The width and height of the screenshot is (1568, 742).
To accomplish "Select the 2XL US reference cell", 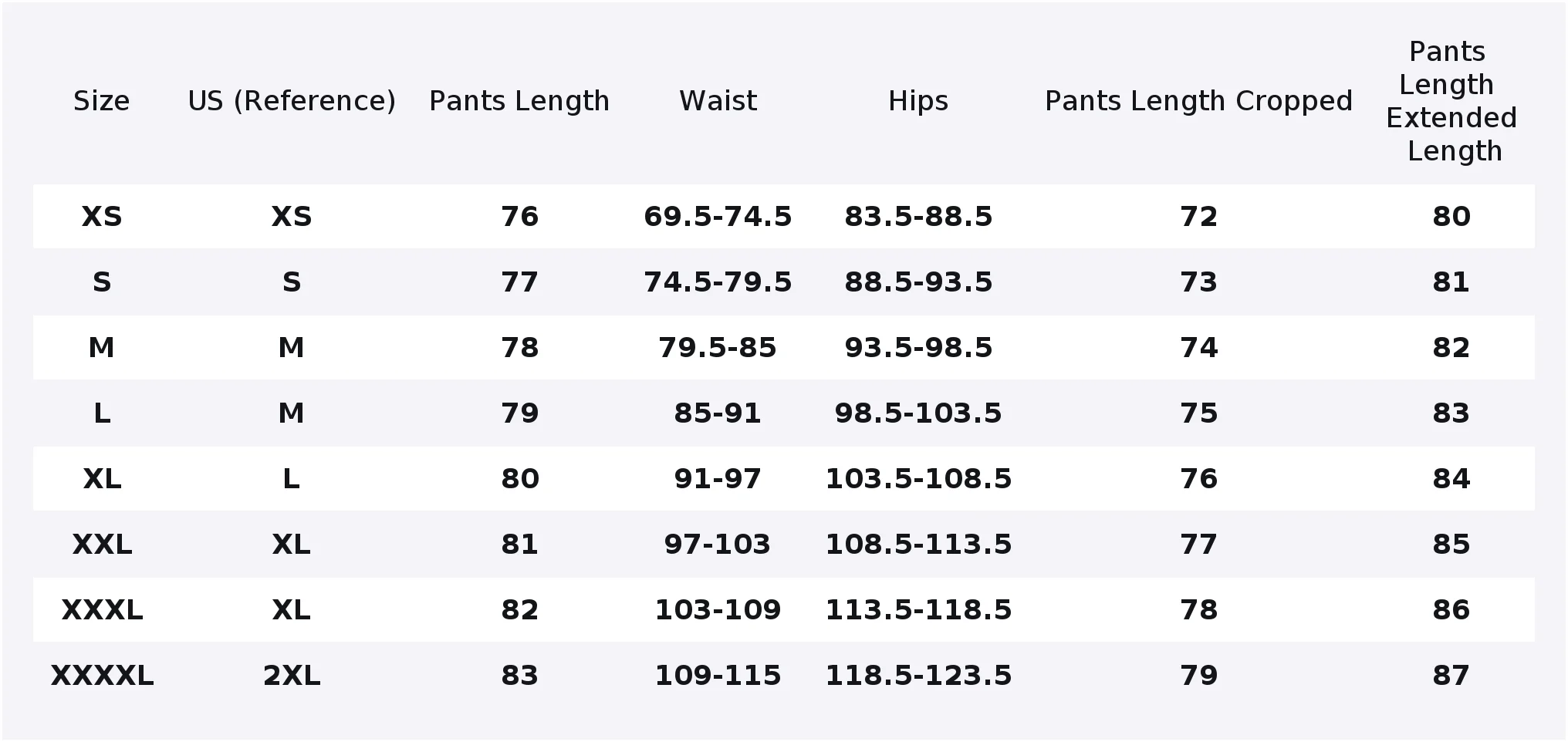I will coord(292,676).
